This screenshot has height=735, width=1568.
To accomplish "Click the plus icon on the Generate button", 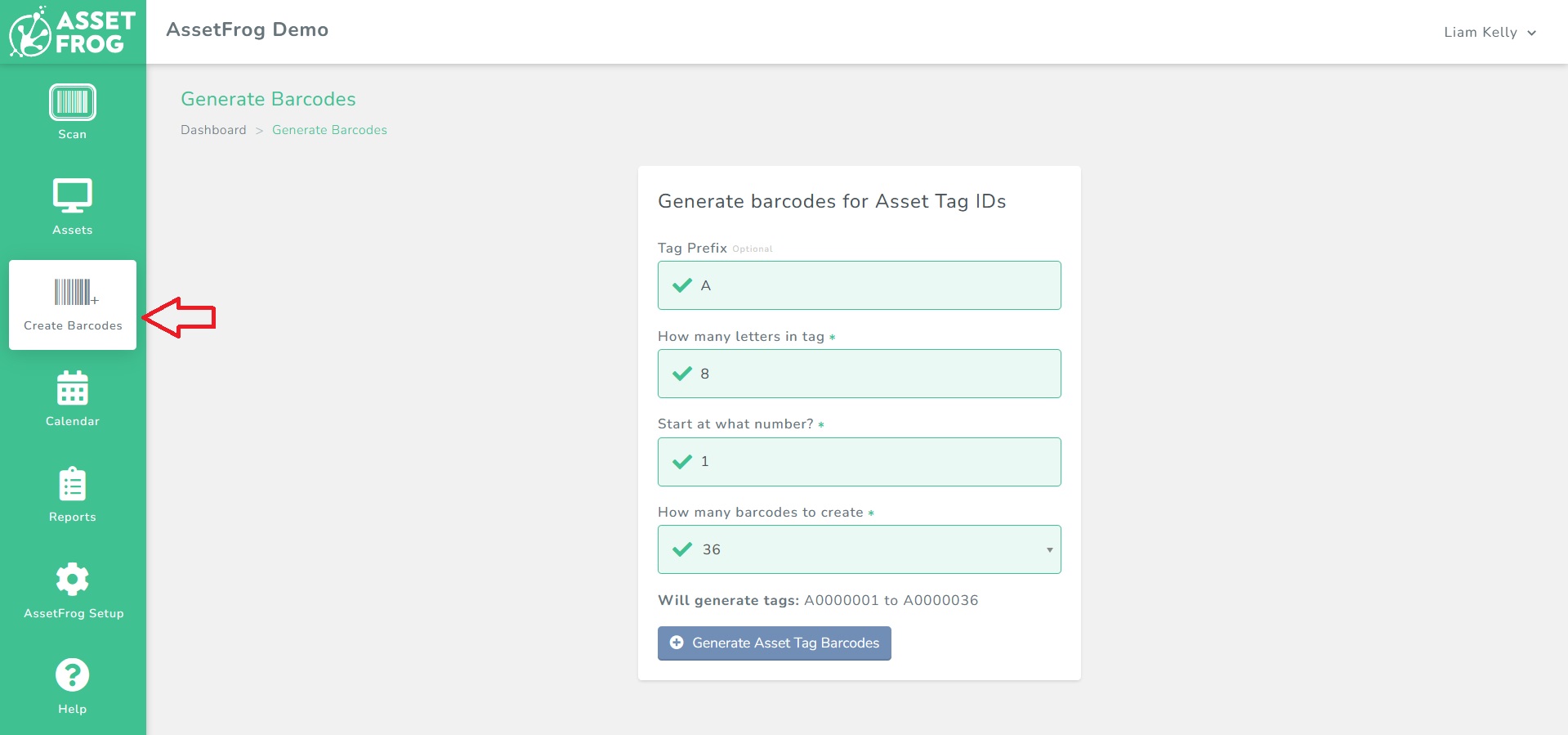I will [x=677, y=643].
